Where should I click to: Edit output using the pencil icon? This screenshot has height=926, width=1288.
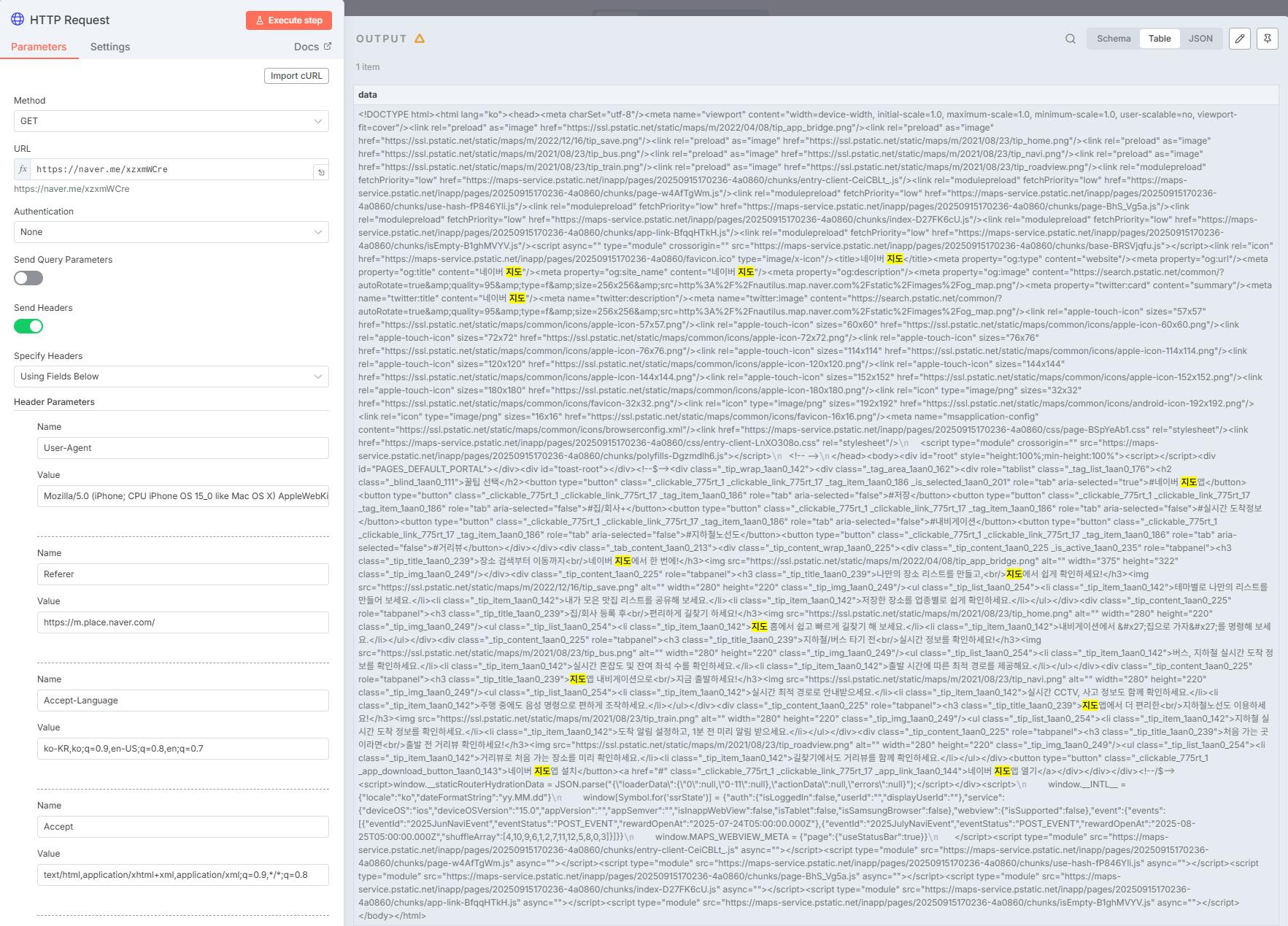[1240, 39]
